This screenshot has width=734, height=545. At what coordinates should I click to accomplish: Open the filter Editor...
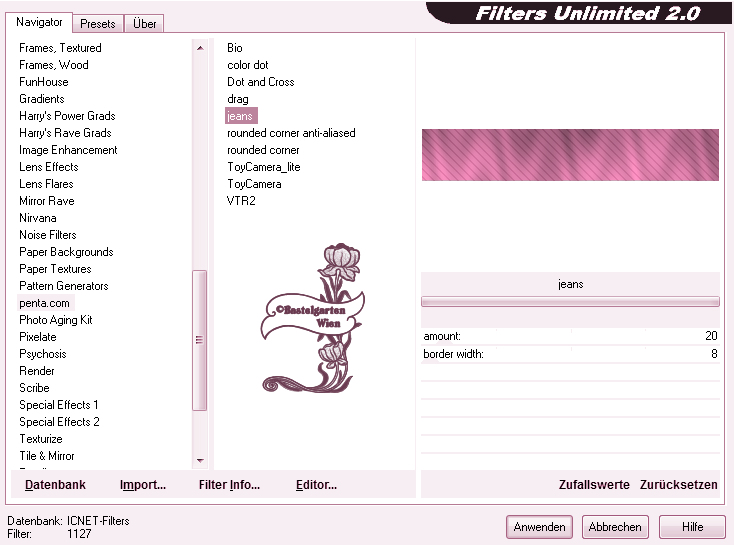[x=316, y=485]
